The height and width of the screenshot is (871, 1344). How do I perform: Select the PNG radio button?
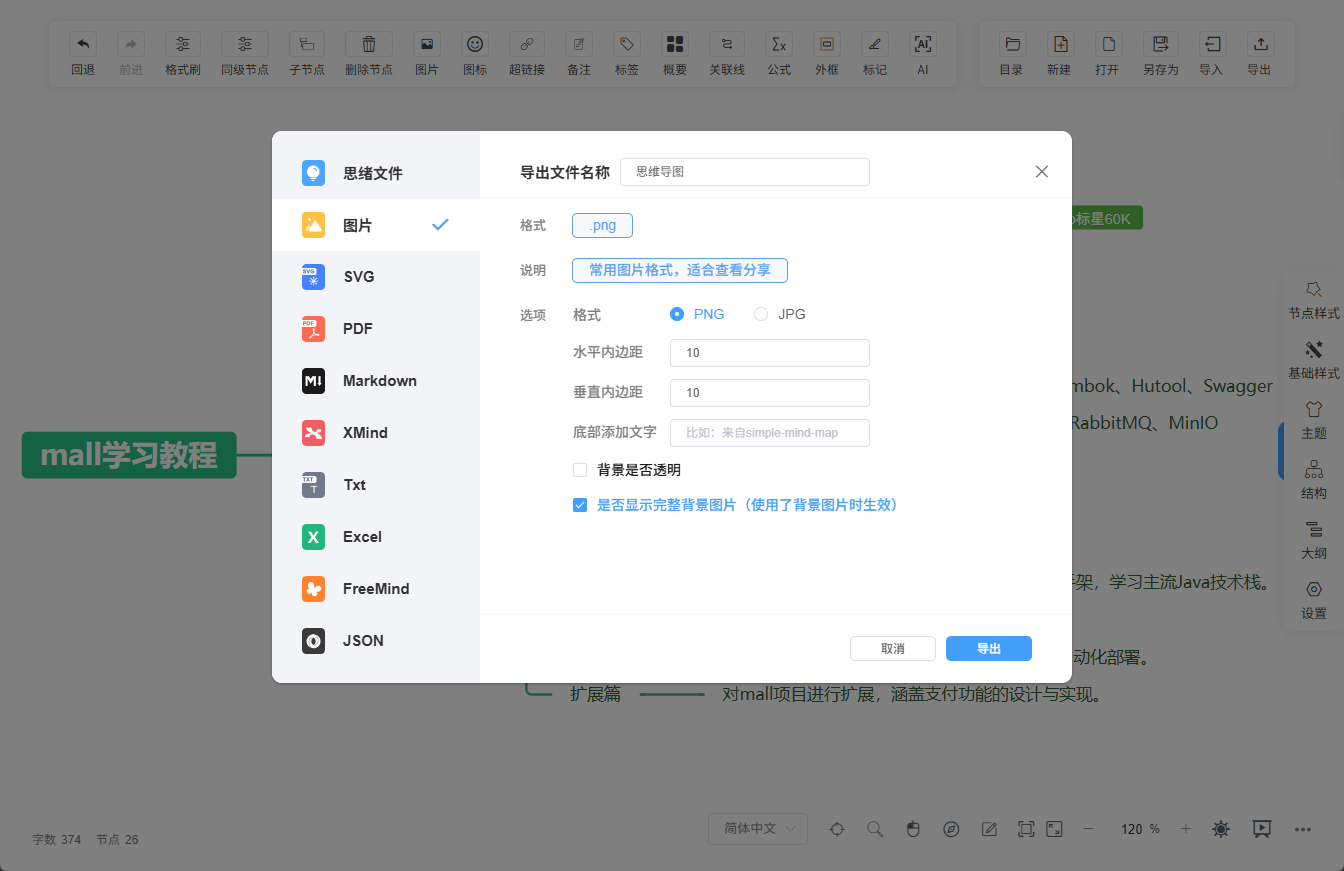(677, 314)
